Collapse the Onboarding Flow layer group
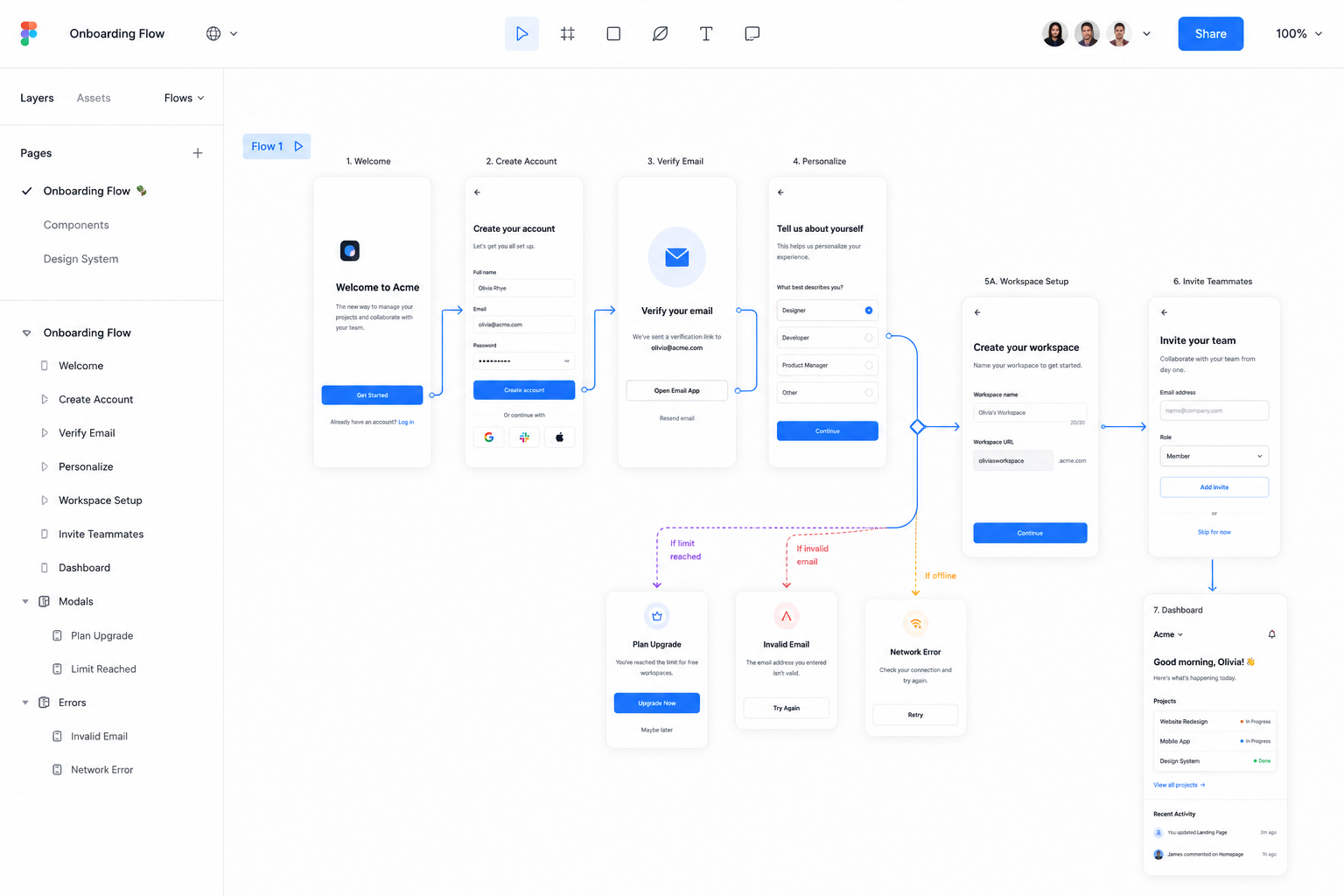The height and width of the screenshot is (896, 1344). coord(26,333)
